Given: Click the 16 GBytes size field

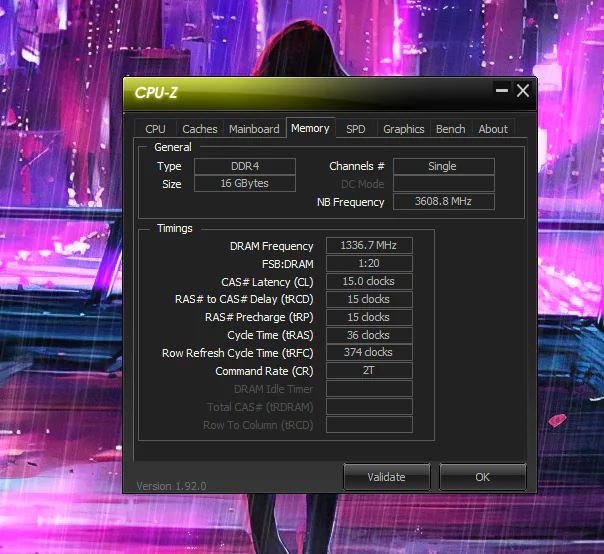Looking at the screenshot, I should coord(245,183).
